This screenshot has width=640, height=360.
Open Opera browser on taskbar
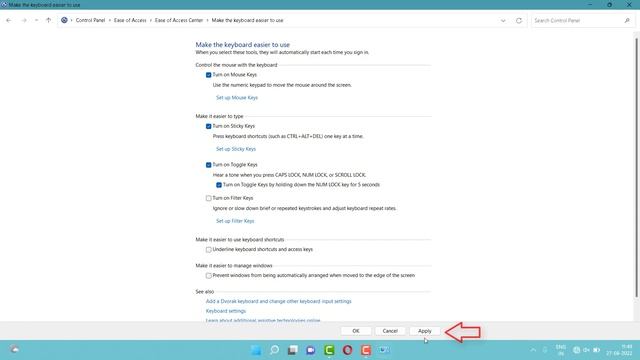[x=347, y=350]
